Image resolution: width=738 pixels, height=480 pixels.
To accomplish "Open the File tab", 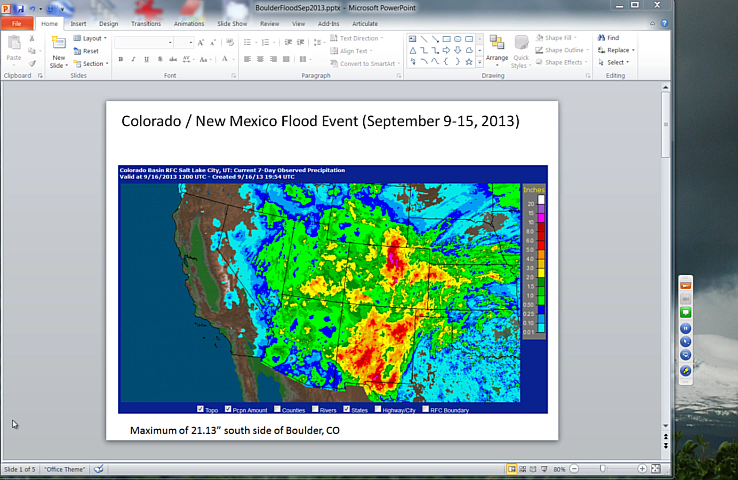I will (x=17, y=23).
